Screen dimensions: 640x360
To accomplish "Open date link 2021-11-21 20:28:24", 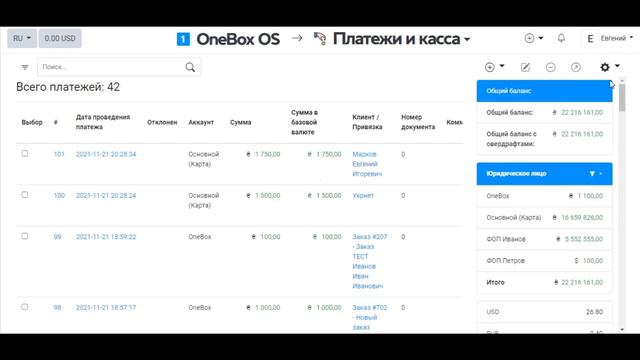I will [x=106, y=196].
